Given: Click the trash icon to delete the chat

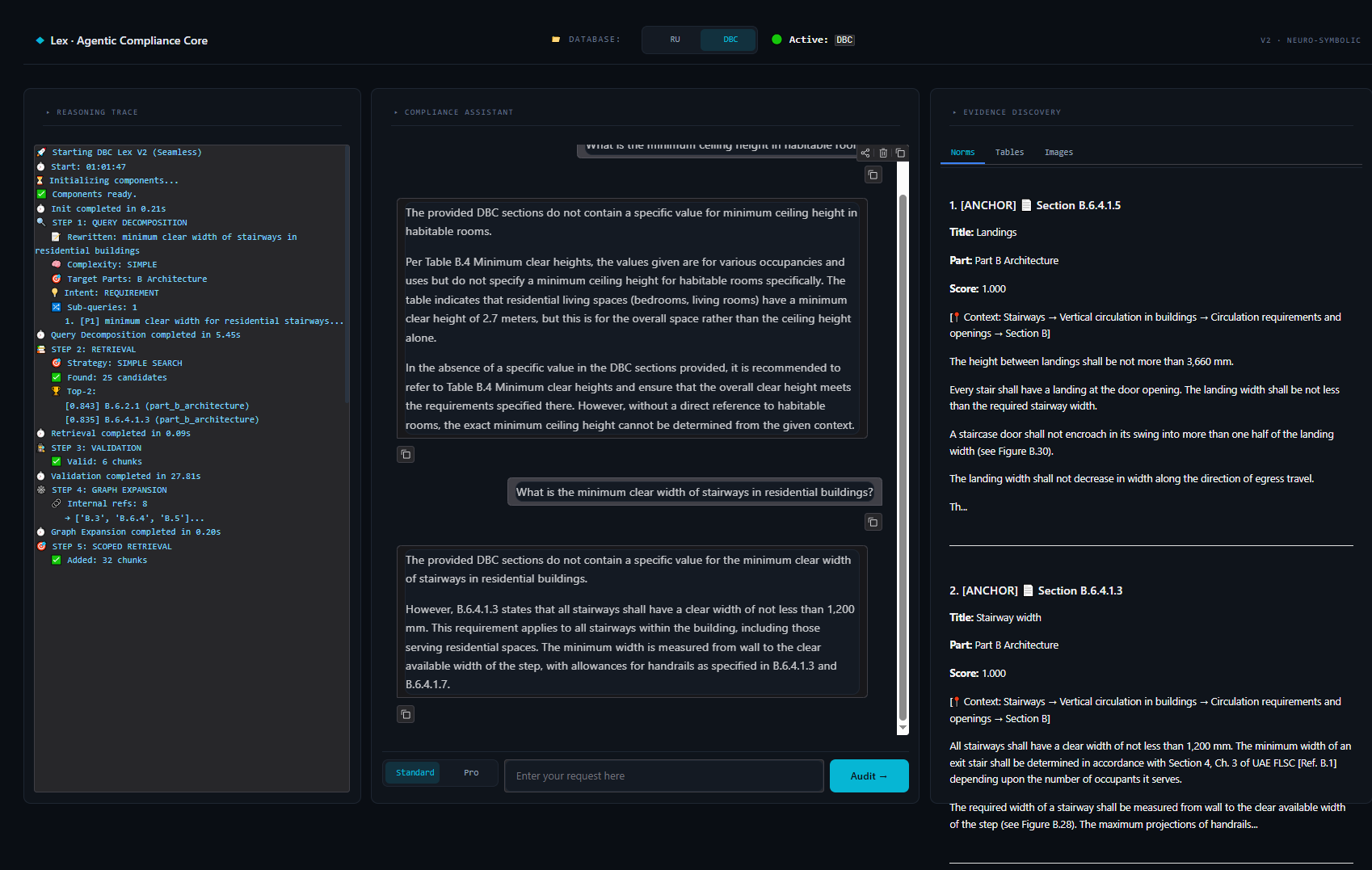Looking at the screenshot, I should coord(883,153).
